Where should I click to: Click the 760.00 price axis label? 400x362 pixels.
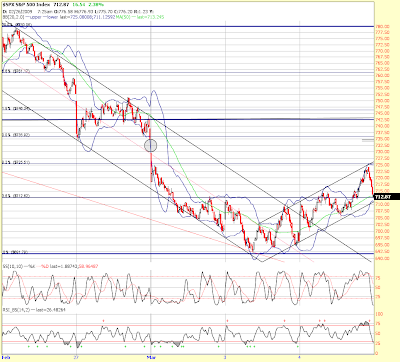click(x=383, y=76)
